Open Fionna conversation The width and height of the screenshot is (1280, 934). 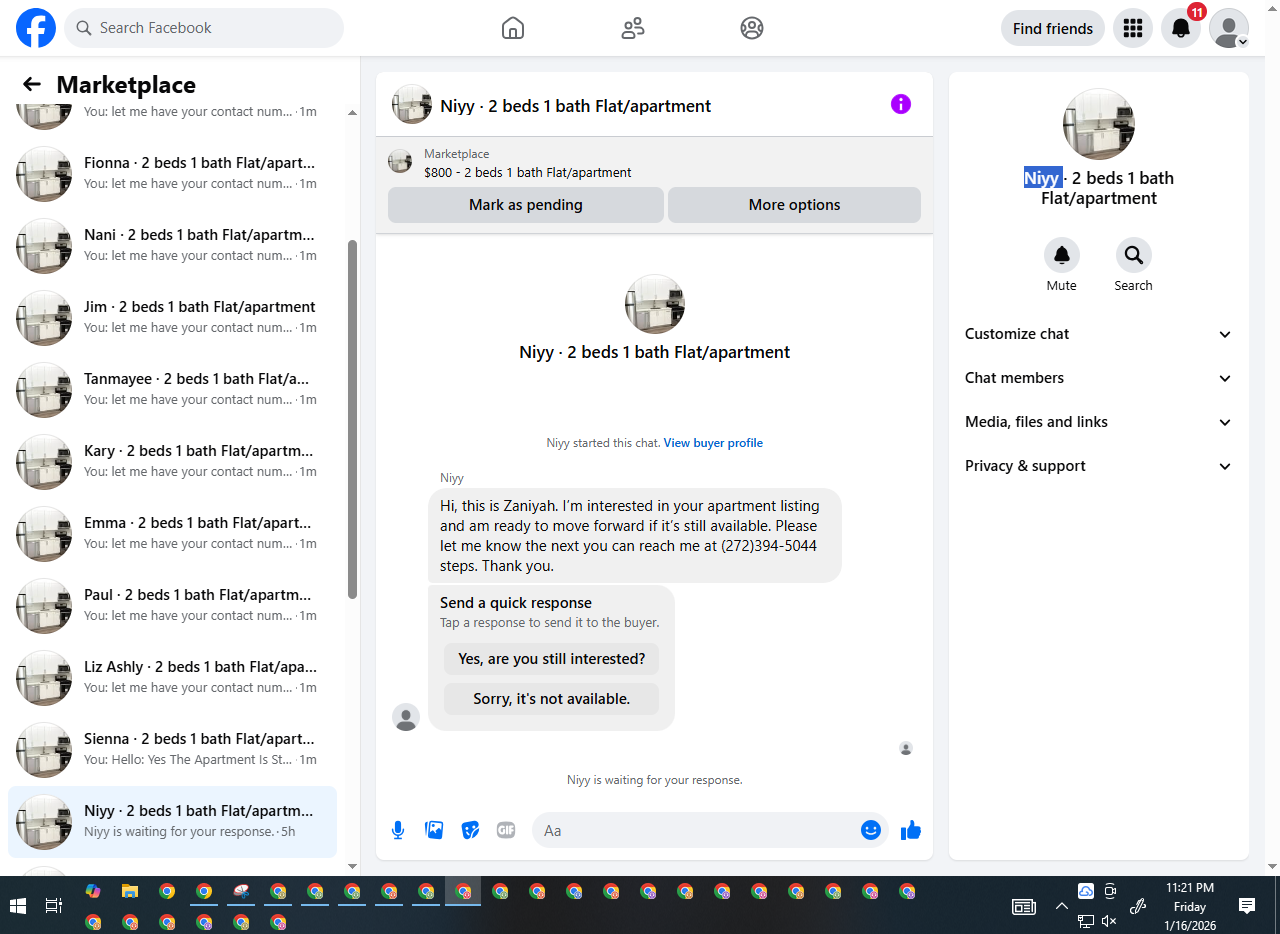click(x=172, y=174)
